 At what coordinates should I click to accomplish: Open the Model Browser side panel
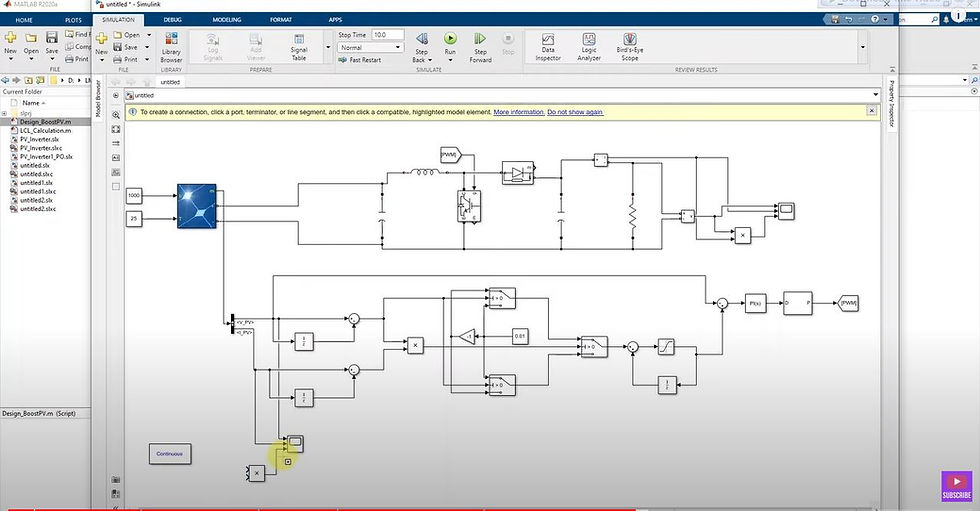(98, 98)
